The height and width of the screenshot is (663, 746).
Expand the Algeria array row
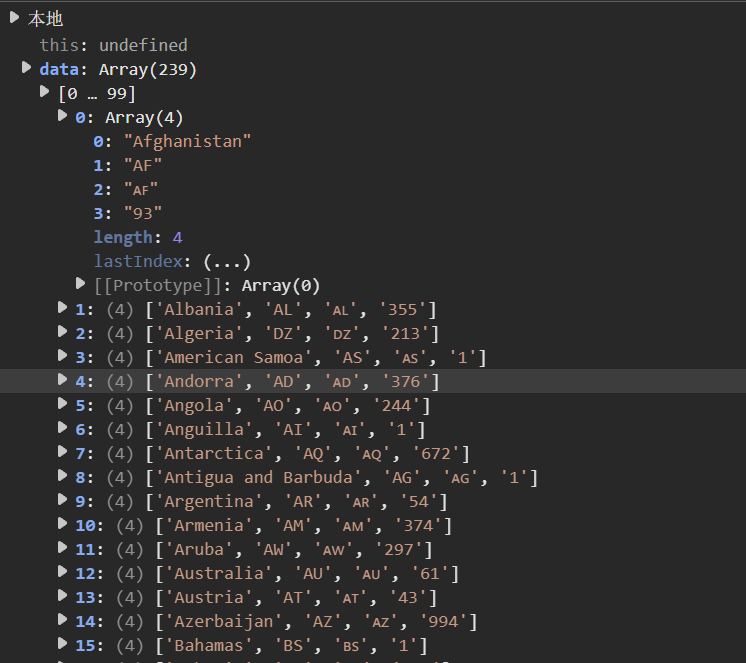(63, 333)
